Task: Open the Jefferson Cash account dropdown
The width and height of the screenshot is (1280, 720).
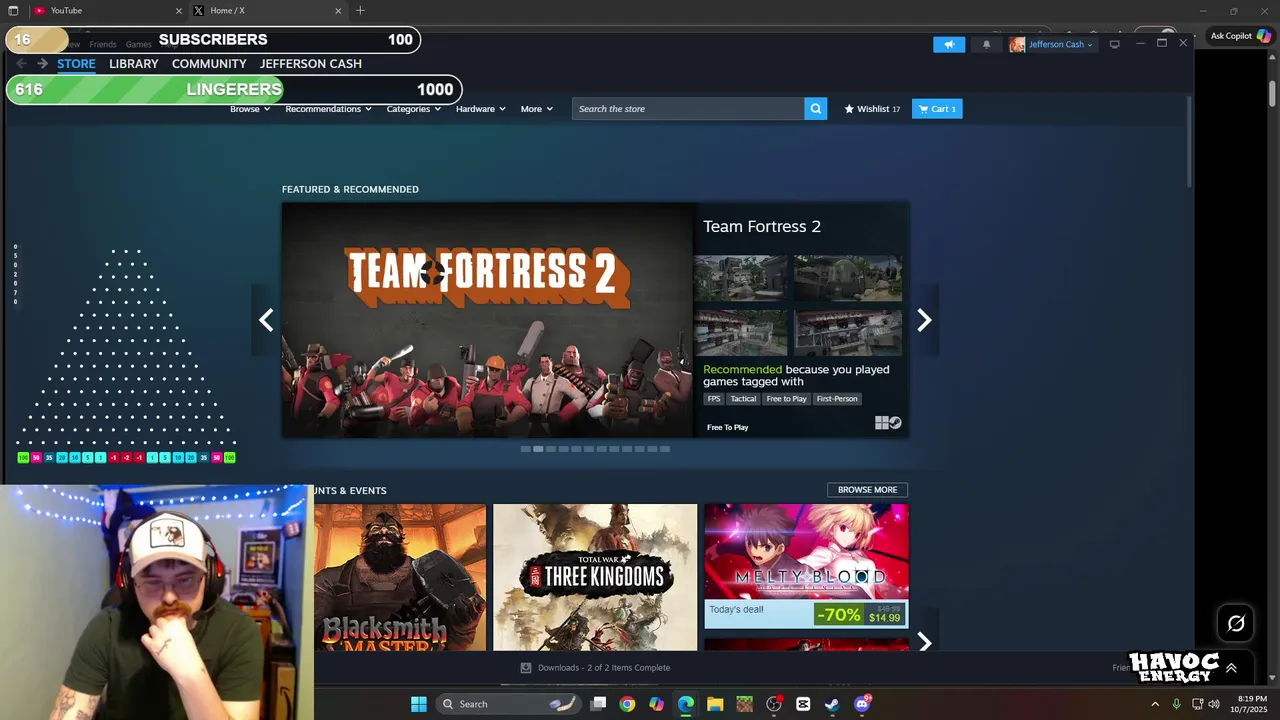Action: click(x=1060, y=44)
